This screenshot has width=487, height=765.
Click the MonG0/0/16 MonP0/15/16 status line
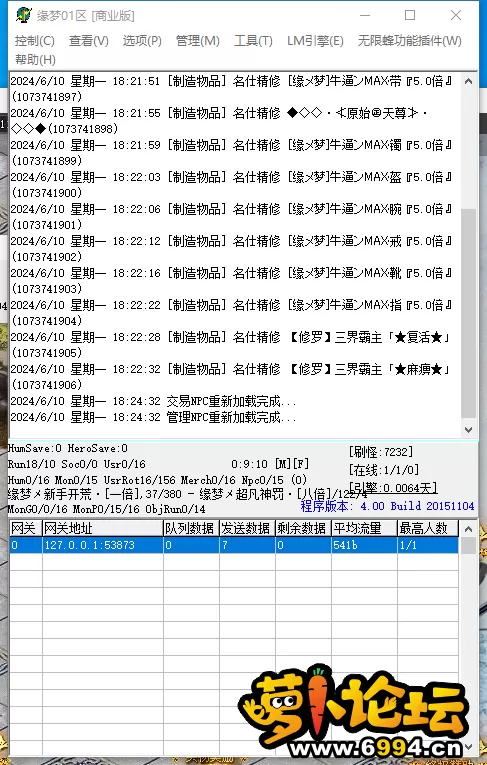[x=106, y=509]
